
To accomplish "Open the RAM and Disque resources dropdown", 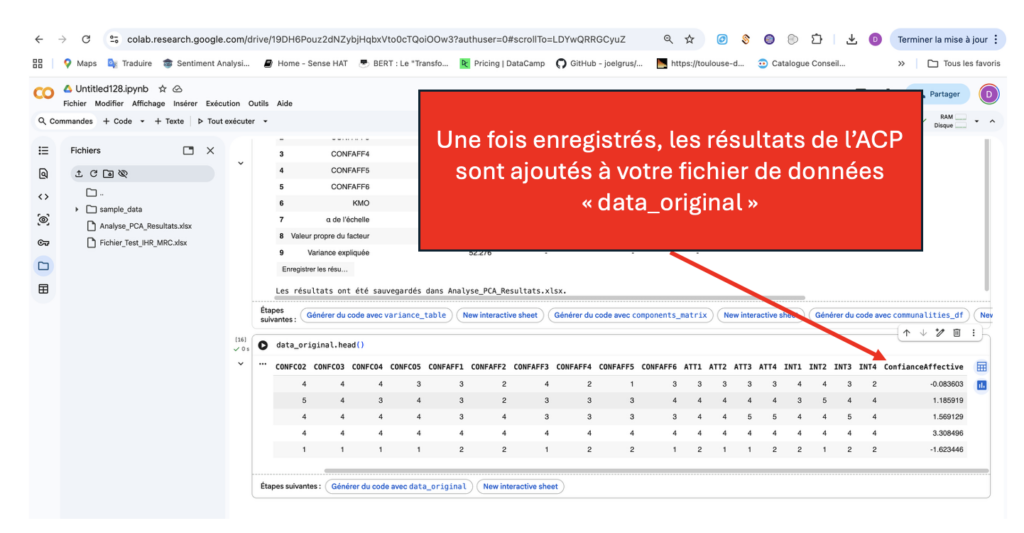I will 977,121.
